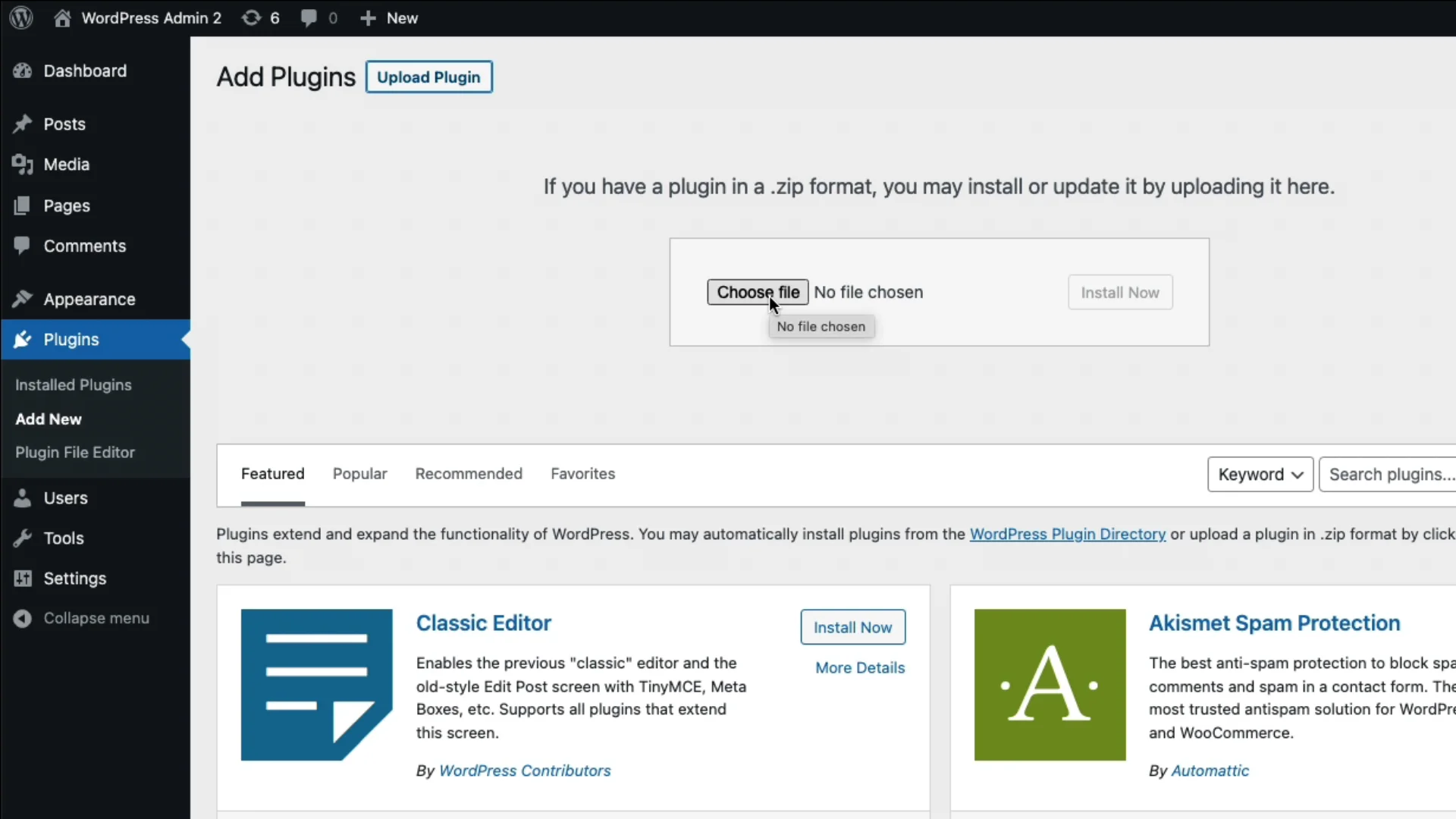Viewport: 1456px width, 819px height.
Task: Open the Recommended plugins tab
Action: (468, 473)
